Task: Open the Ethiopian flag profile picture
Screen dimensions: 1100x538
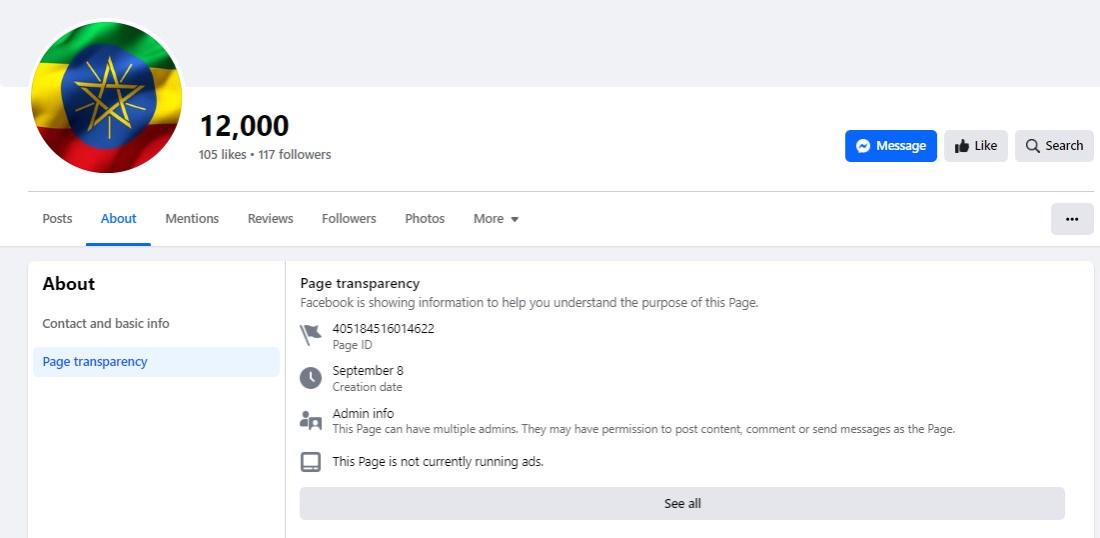Action: coord(107,97)
